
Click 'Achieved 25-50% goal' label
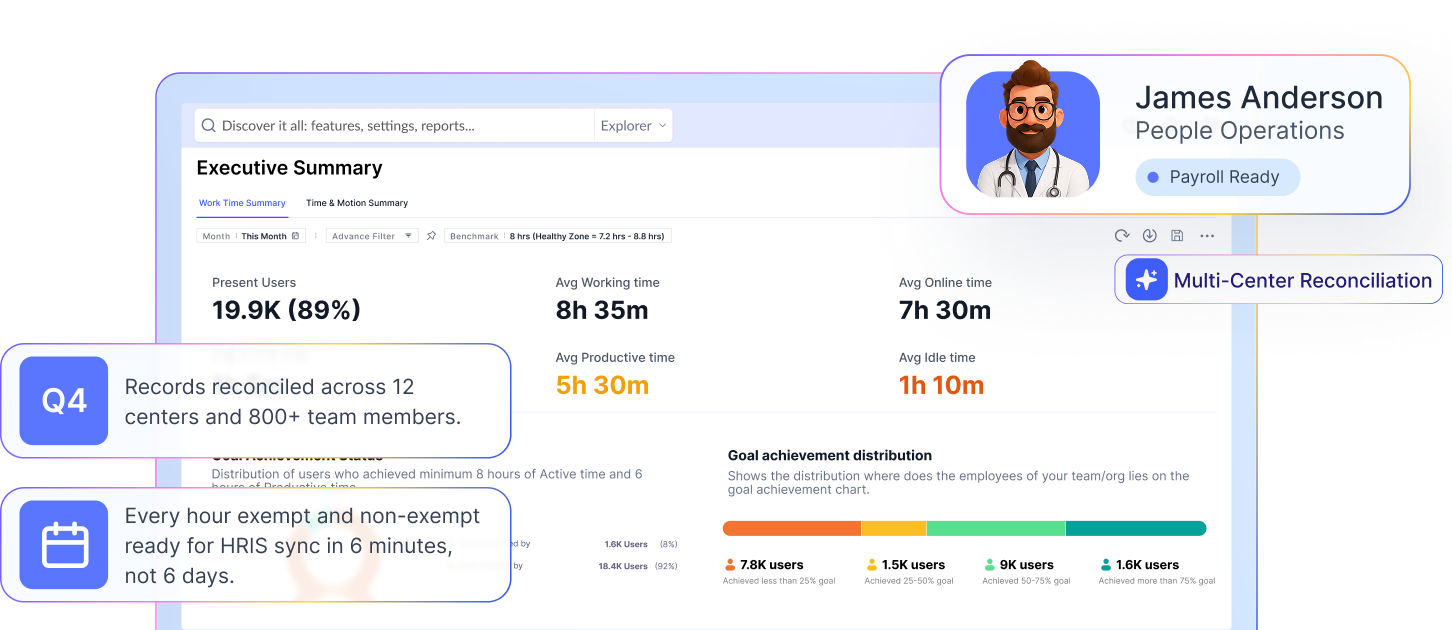(909, 581)
